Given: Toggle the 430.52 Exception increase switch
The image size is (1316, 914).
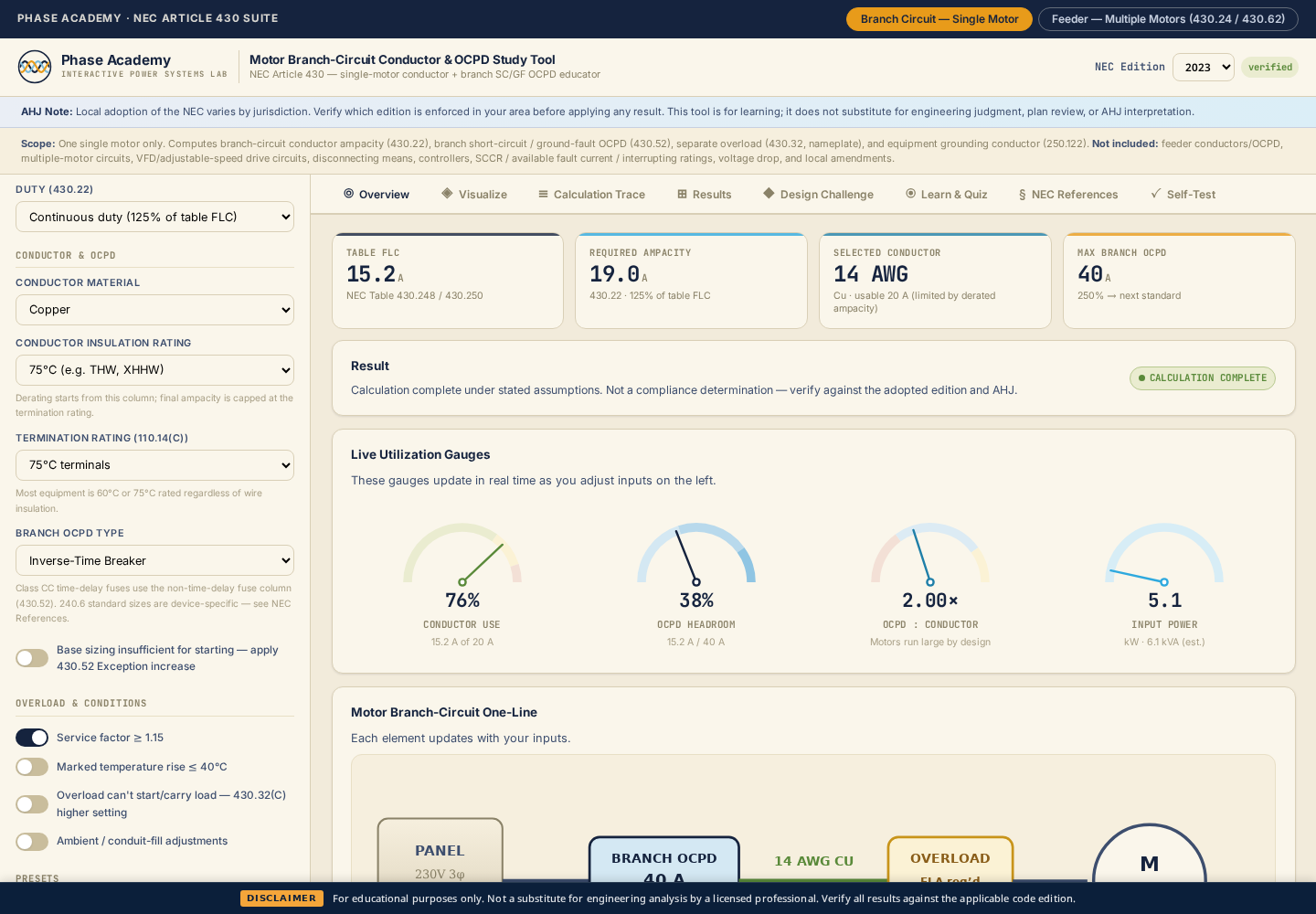Looking at the screenshot, I should (x=32, y=658).
